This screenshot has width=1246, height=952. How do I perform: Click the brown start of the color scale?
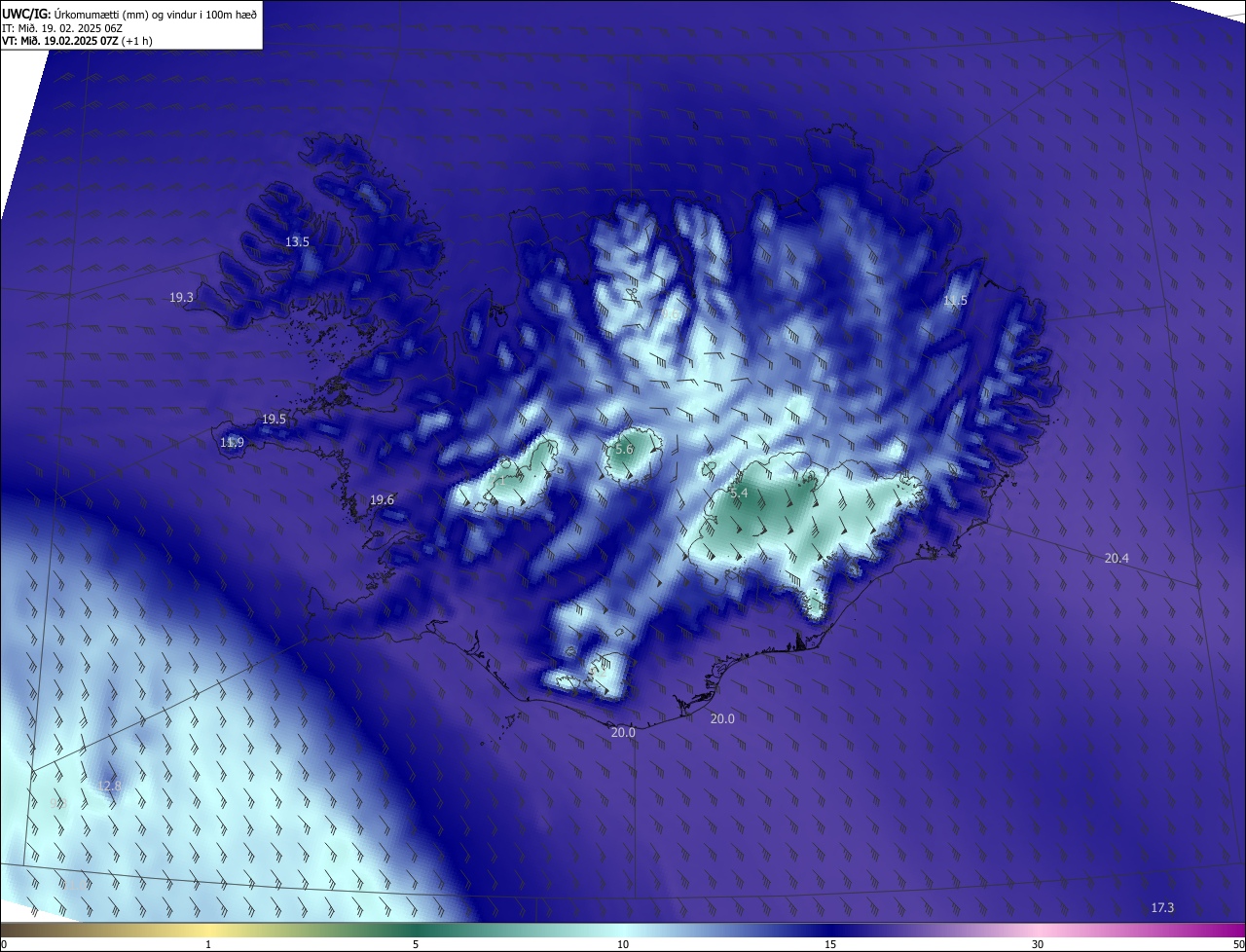click(x=12, y=930)
